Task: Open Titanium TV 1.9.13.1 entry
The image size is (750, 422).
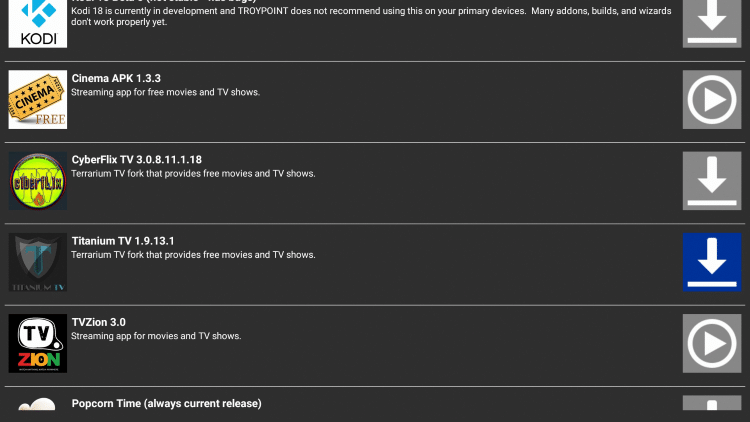Action: (x=123, y=241)
